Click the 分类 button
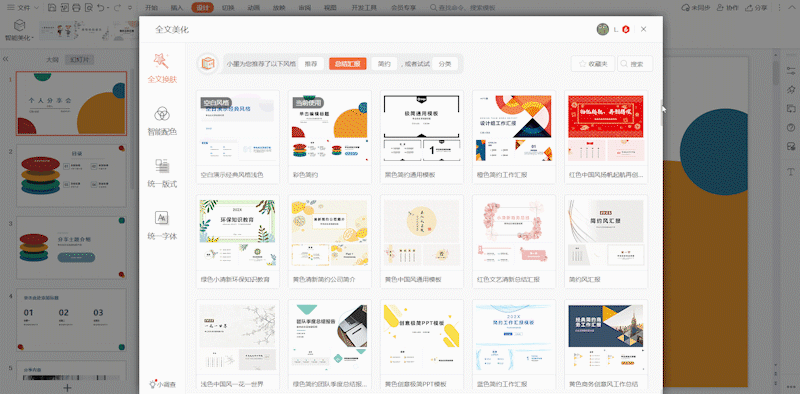 point(444,64)
